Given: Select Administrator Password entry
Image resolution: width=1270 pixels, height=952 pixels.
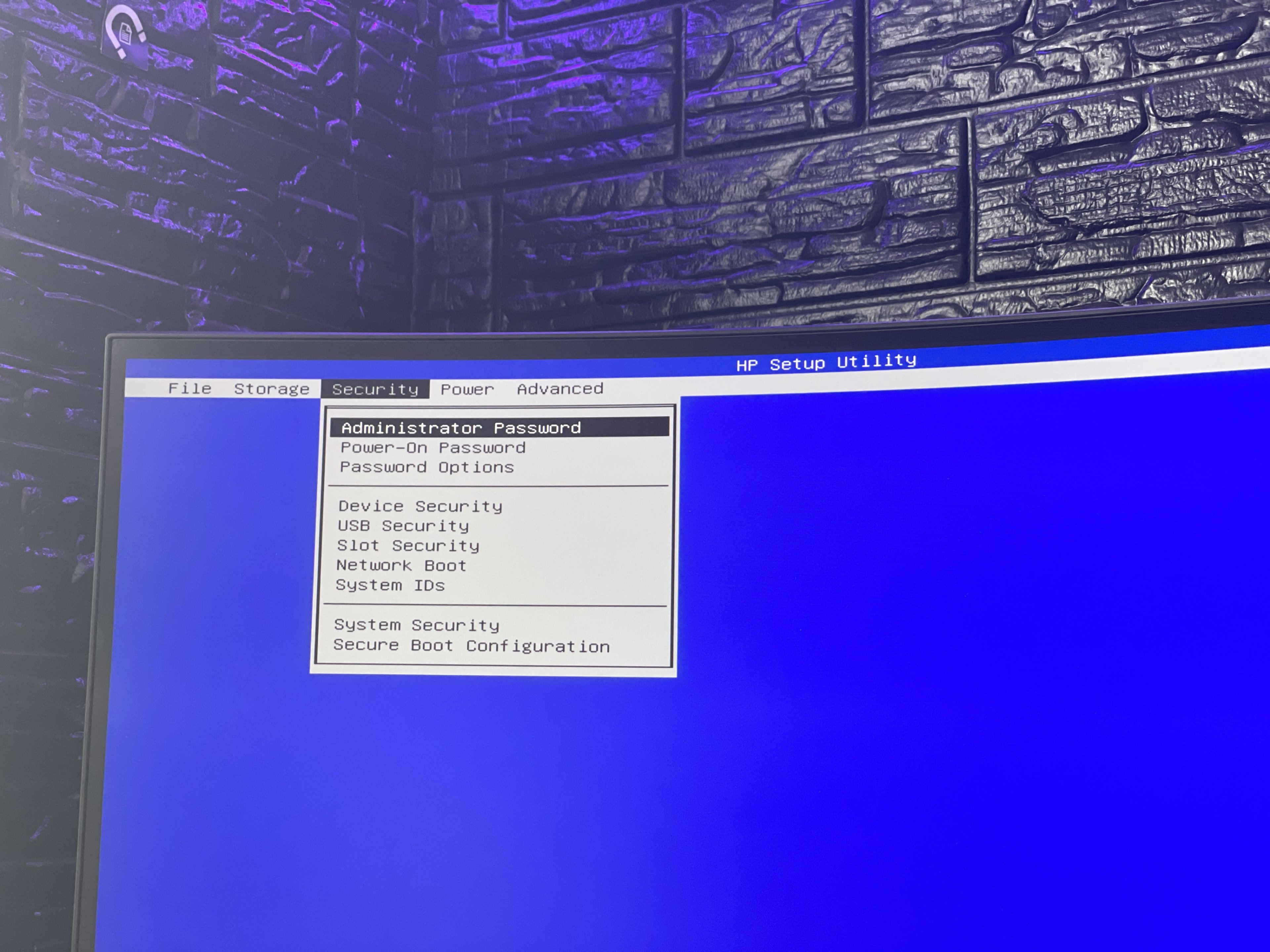Looking at the screenshot, I should (461, 427).
